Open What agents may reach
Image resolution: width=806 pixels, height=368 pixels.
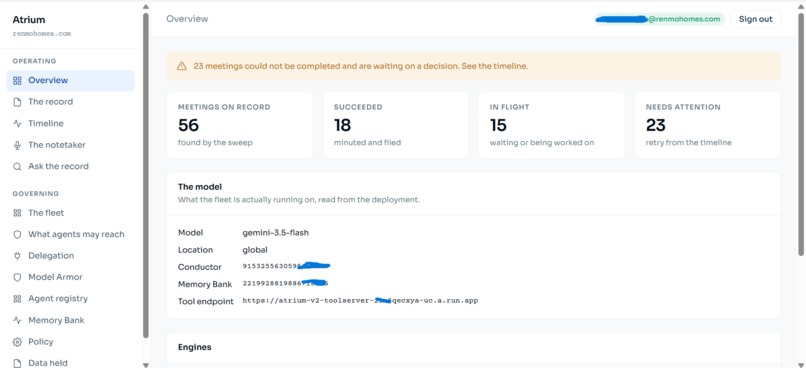tap(70, 234)
